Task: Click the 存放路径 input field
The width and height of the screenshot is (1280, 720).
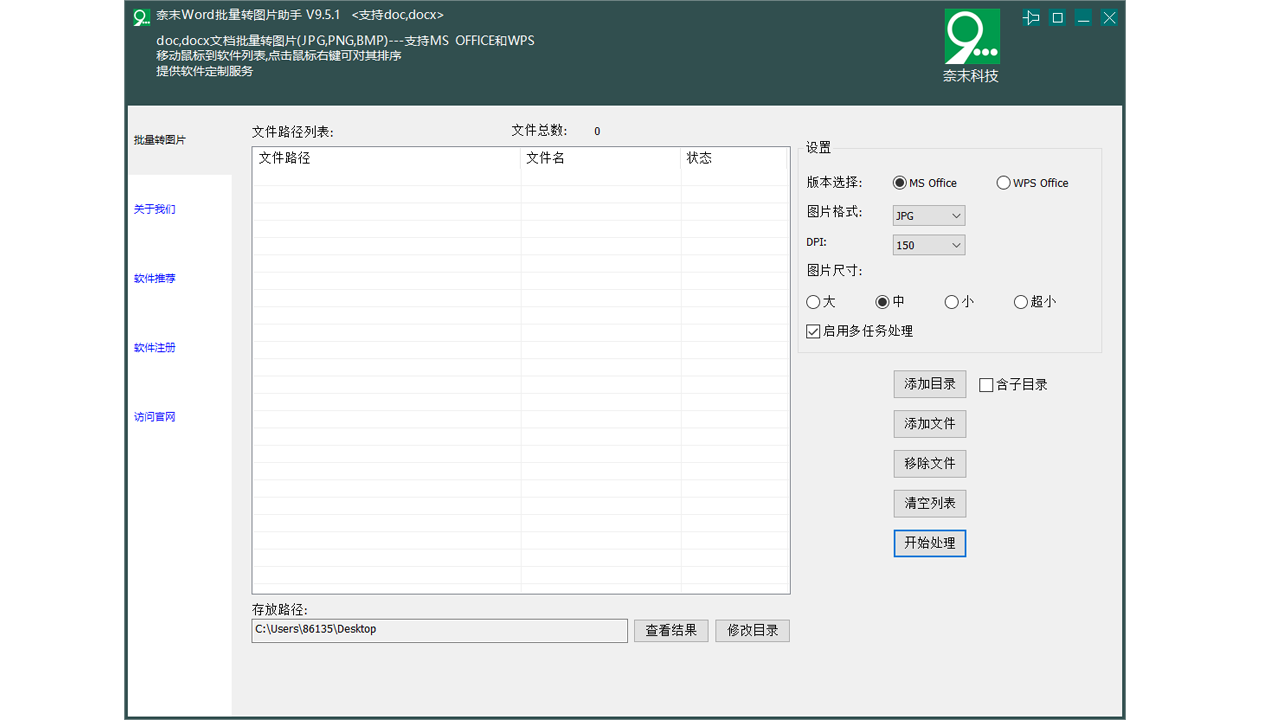Action: 440,631
